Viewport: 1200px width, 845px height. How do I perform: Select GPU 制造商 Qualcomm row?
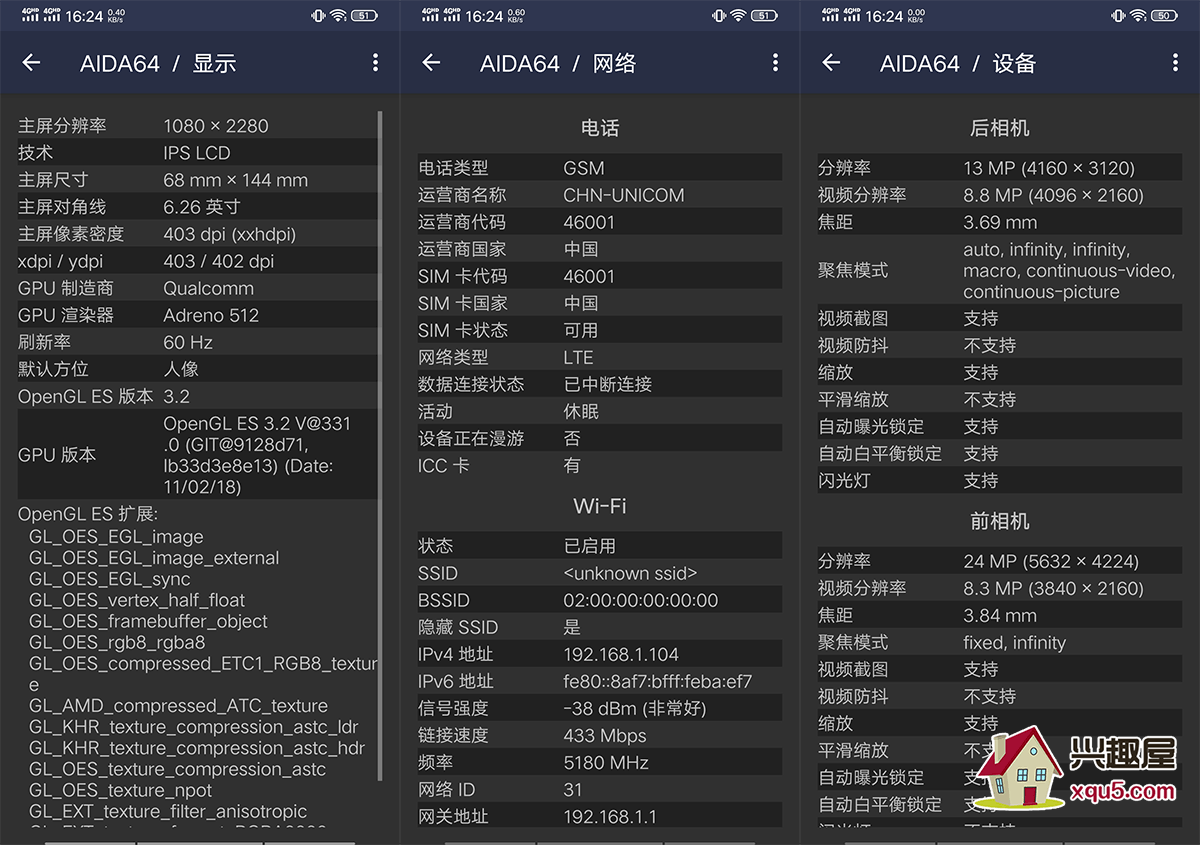pos(197,288)
